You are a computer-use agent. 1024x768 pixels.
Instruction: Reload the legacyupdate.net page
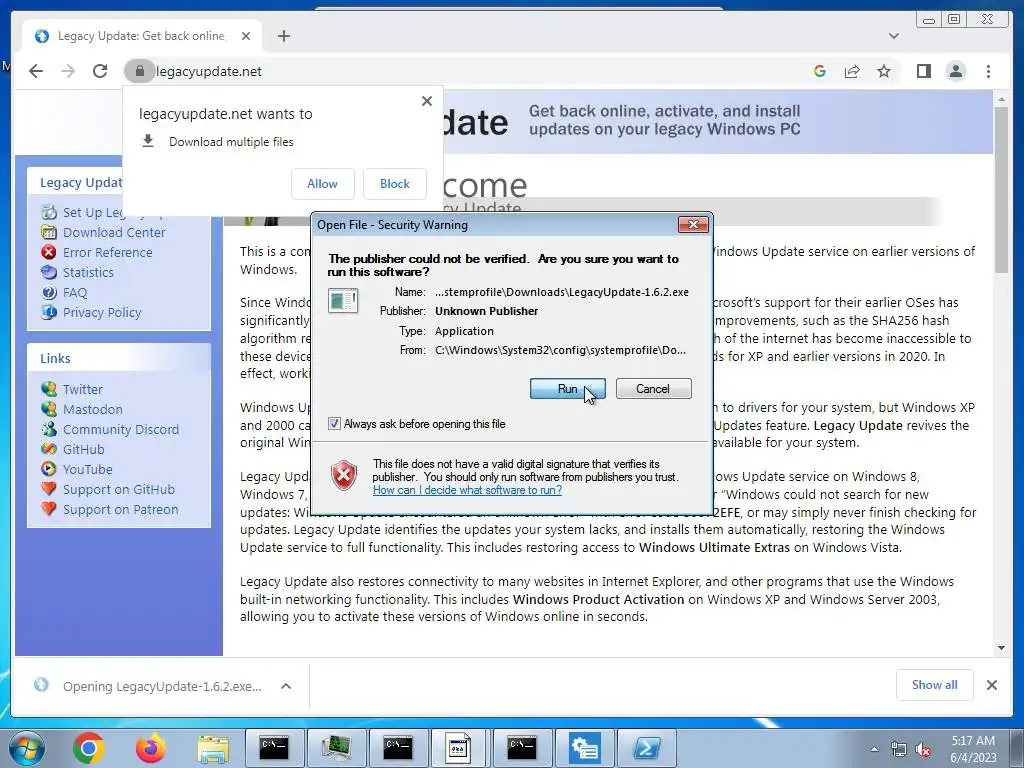[x=100, y=71]
